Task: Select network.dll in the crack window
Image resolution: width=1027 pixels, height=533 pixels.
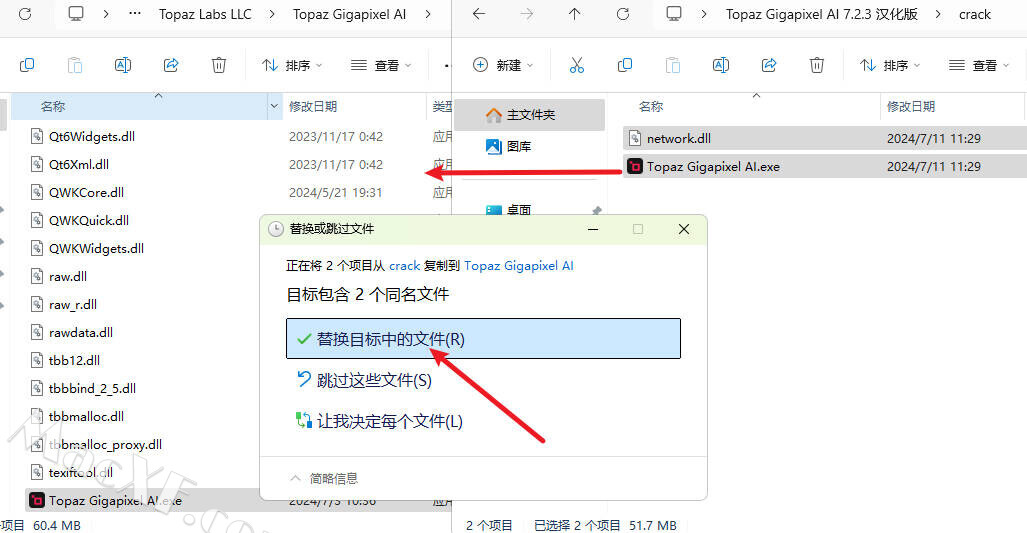Action: point(825,138)
